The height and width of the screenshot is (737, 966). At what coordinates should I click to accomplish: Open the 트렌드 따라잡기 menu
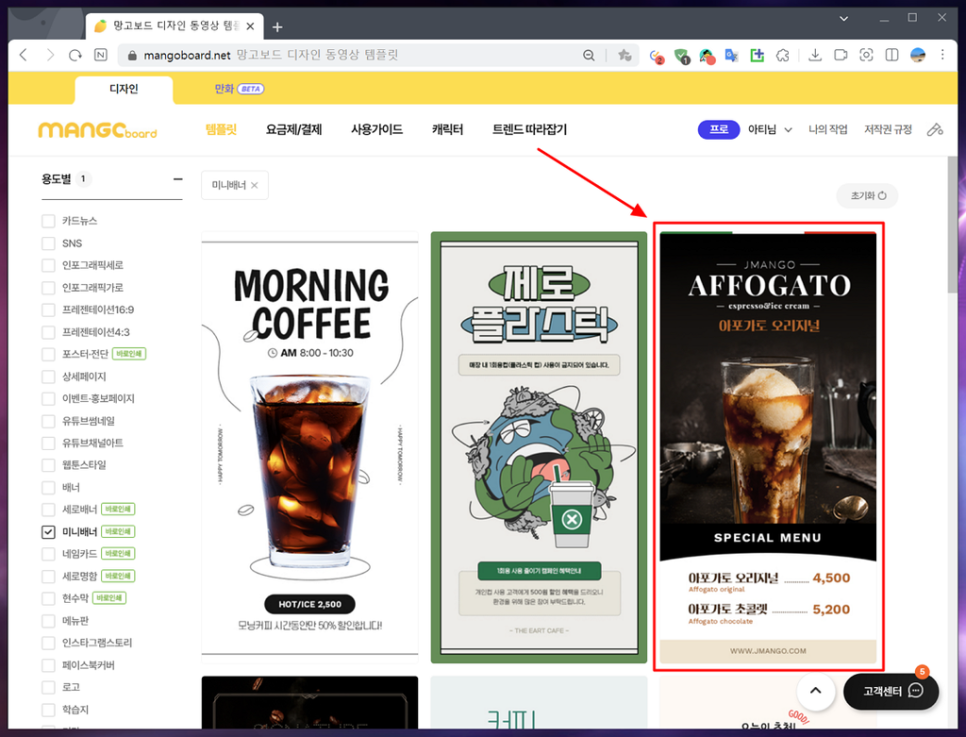click(x=529, y=129)
